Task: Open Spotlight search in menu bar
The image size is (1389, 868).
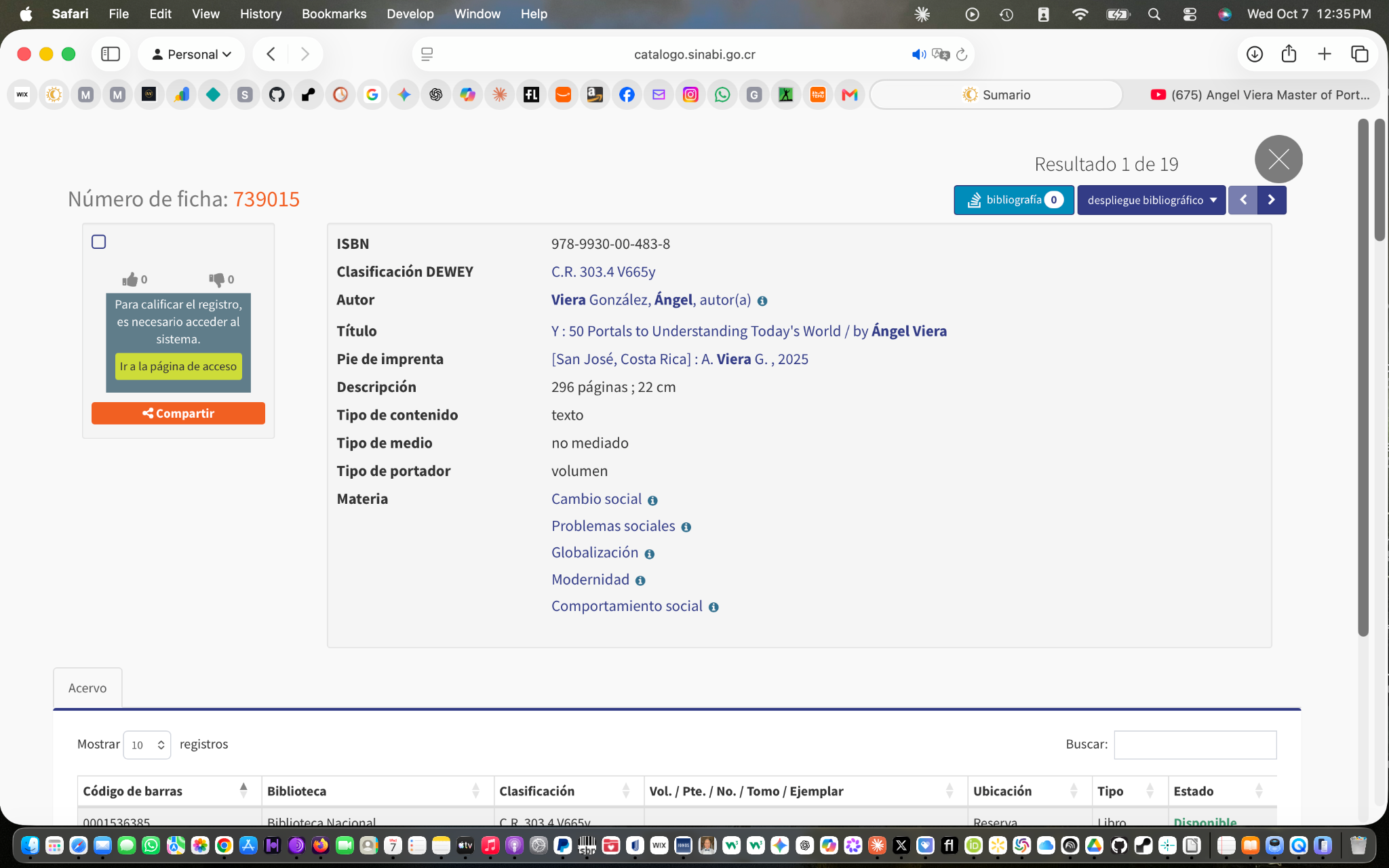Action: 1154,14
